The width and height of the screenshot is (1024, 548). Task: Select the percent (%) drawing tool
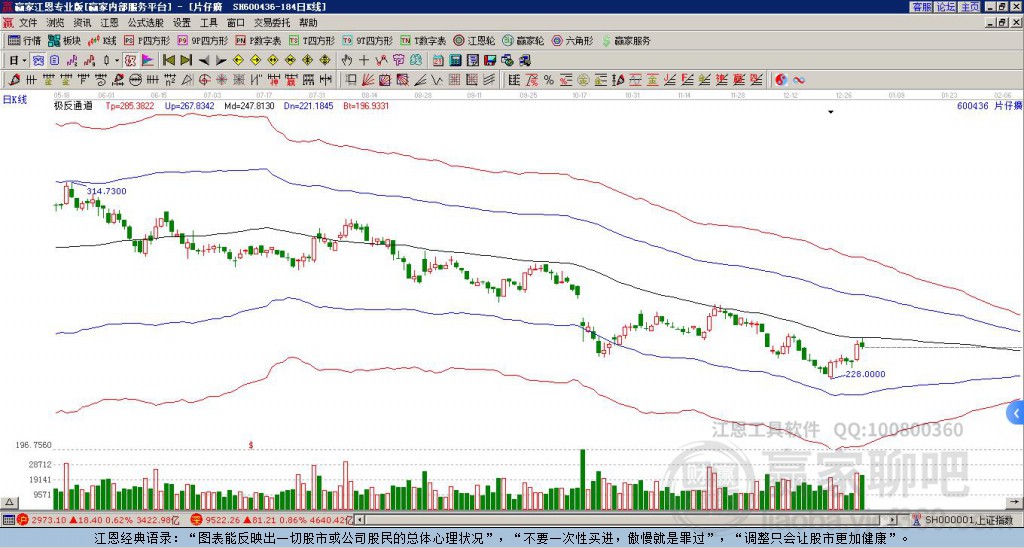pos(549,80)
